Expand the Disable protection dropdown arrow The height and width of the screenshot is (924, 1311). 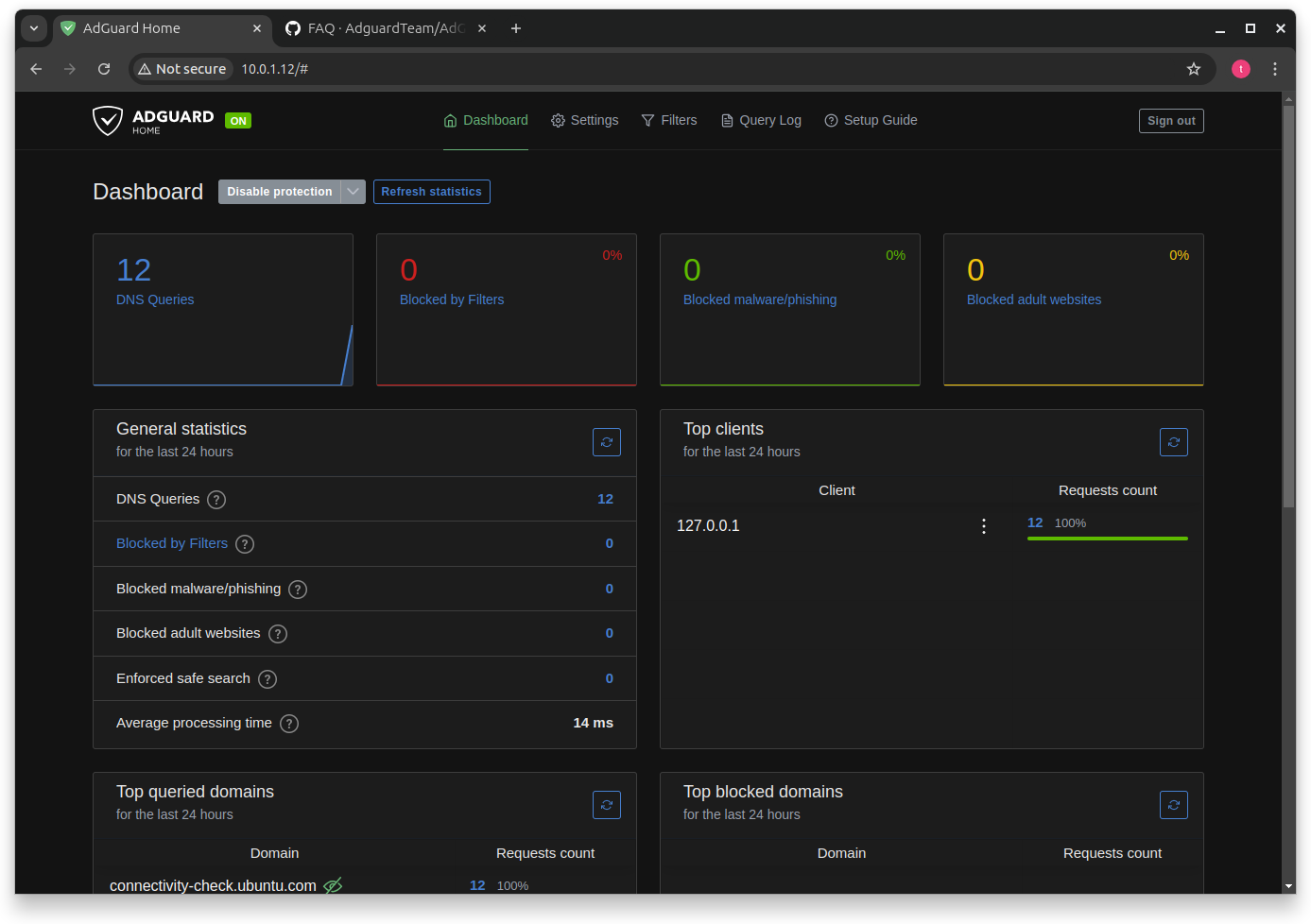[354, 192]
